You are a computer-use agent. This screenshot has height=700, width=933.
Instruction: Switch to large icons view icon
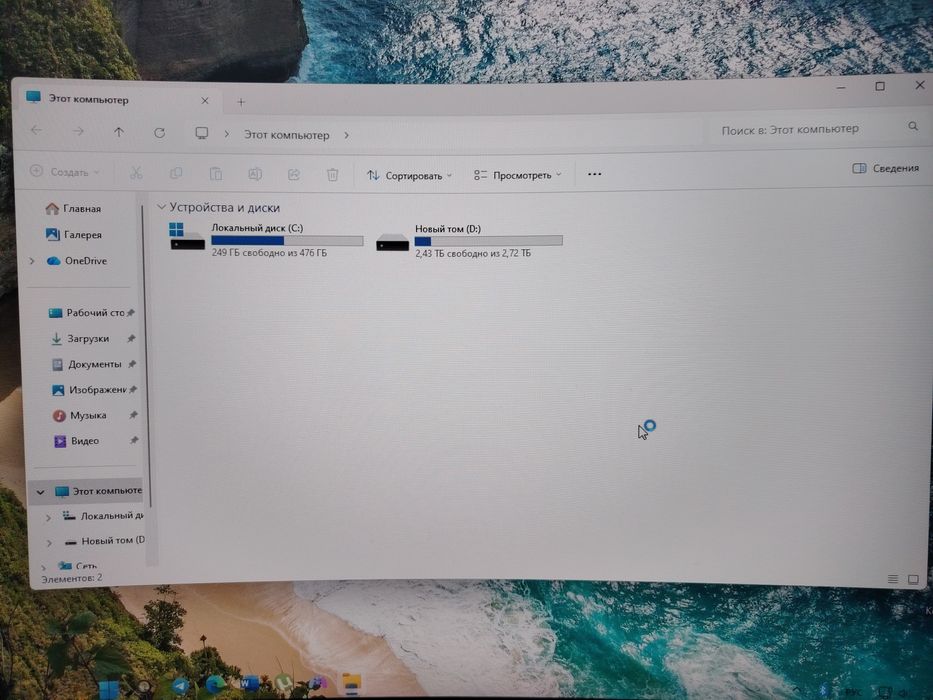(913, 579)
